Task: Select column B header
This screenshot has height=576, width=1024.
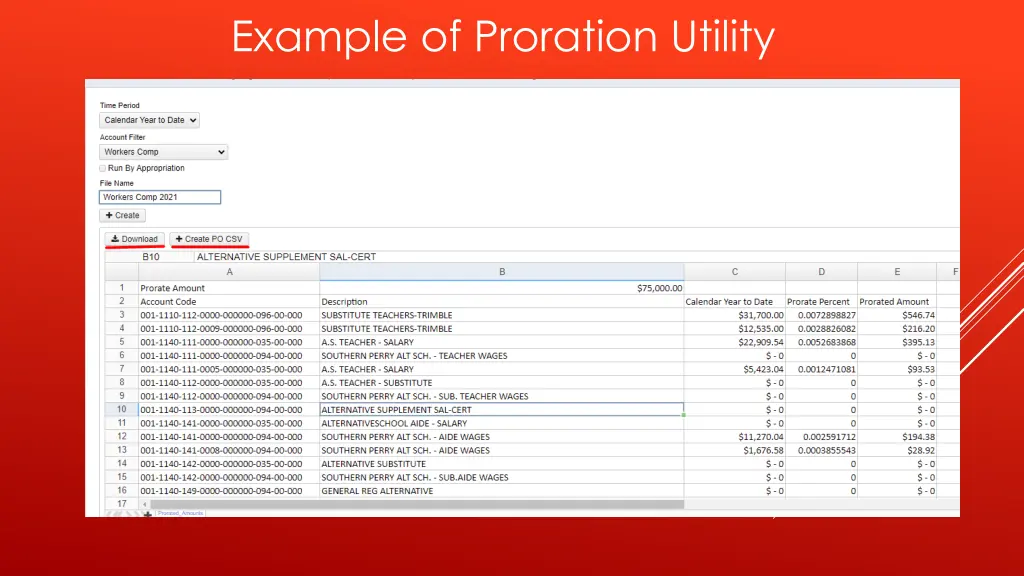Action: click(x=501, y=271)
